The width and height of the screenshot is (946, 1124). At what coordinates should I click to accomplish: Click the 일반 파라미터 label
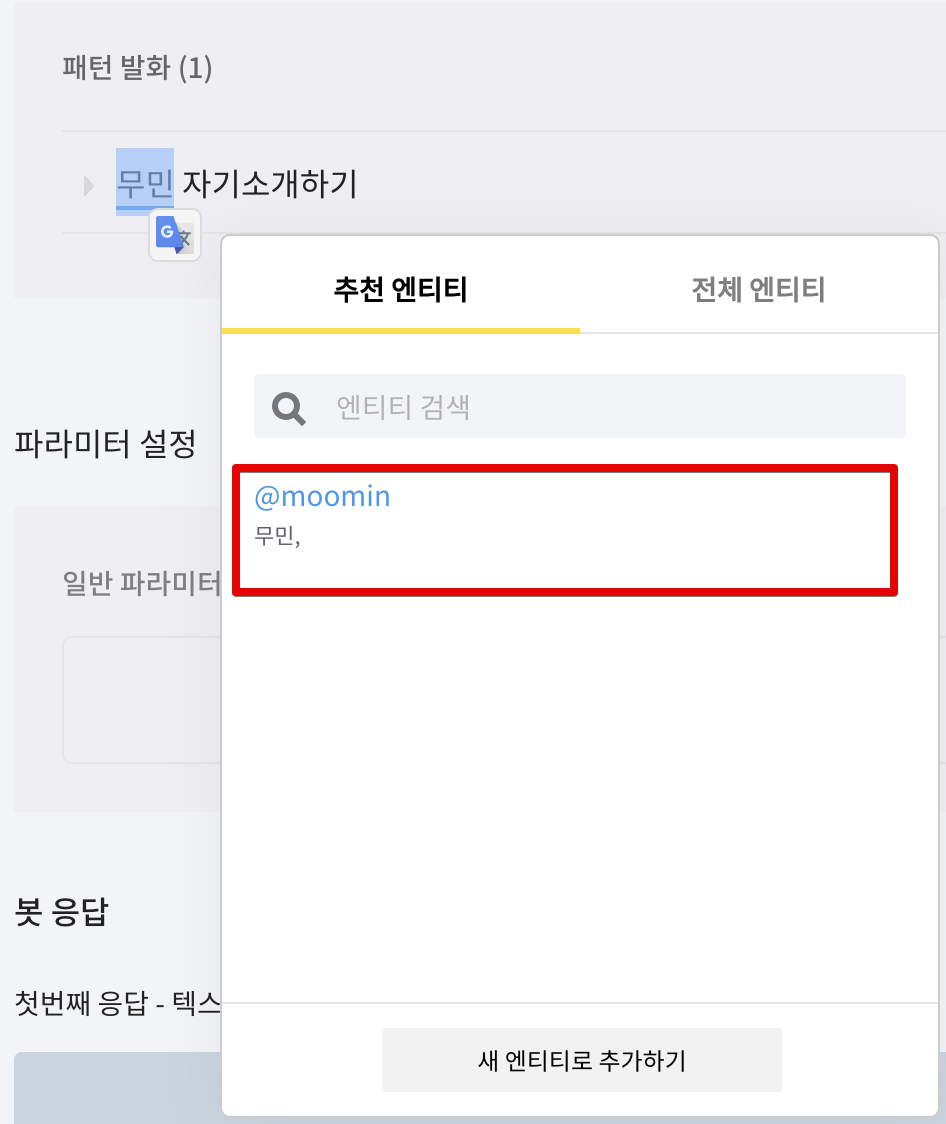point(142,582)
